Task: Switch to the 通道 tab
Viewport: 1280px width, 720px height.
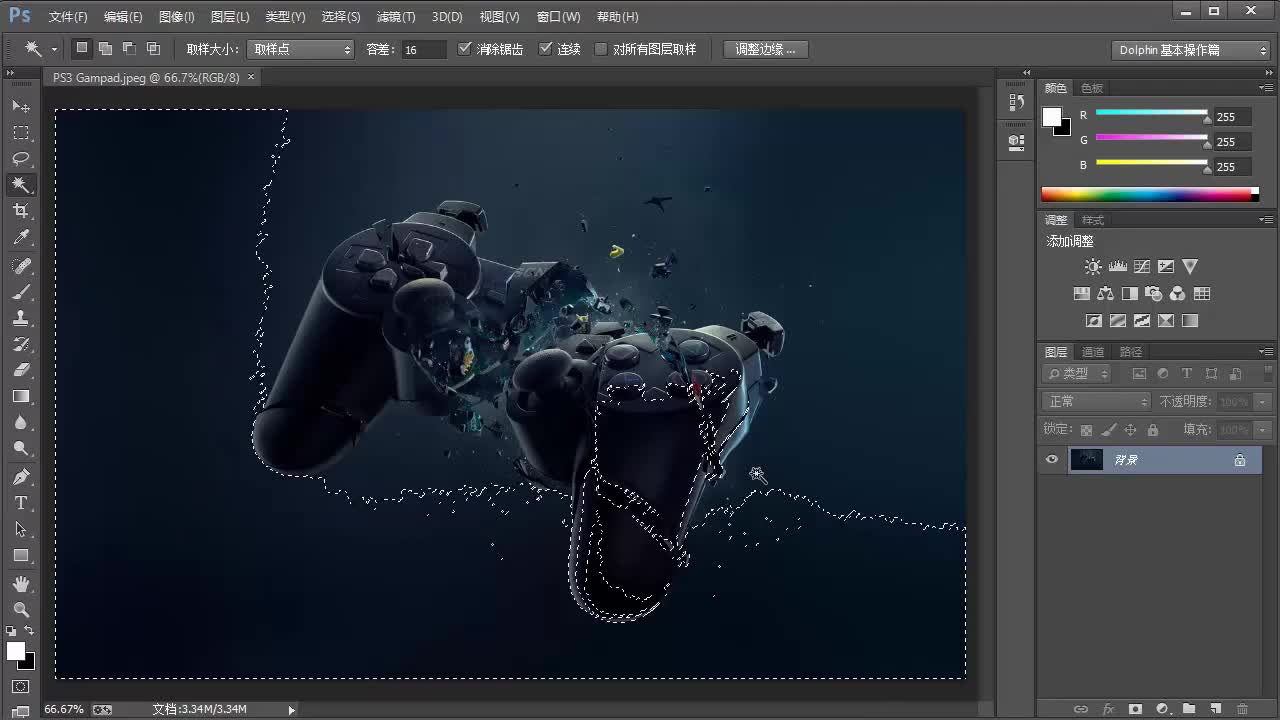Action: pyautogui.click(x=1092, y=351)
